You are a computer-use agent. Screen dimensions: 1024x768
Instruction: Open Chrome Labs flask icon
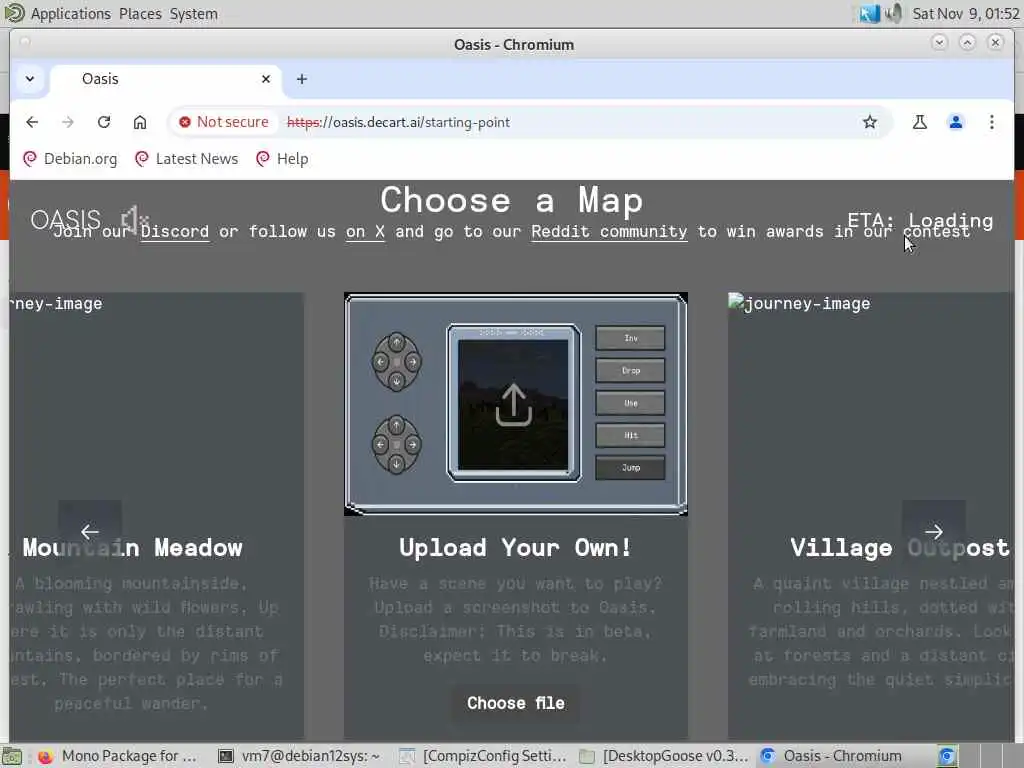[x=920, y=122]
